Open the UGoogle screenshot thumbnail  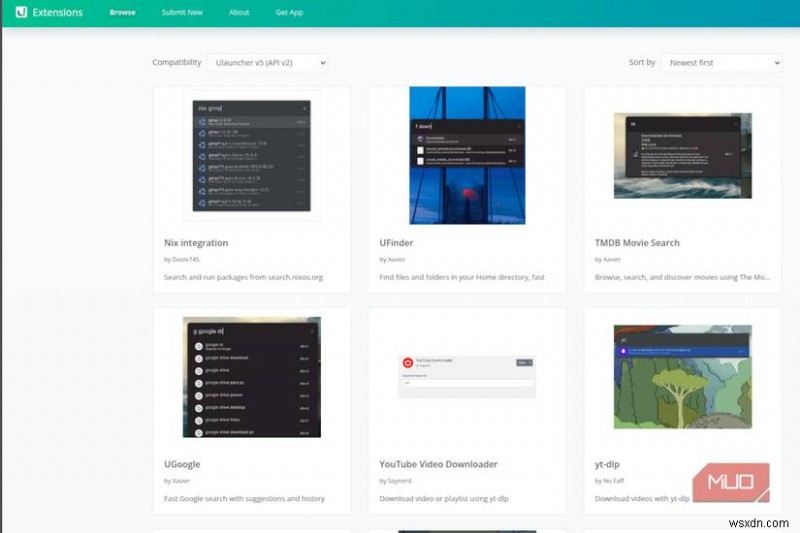coord(252,377)
